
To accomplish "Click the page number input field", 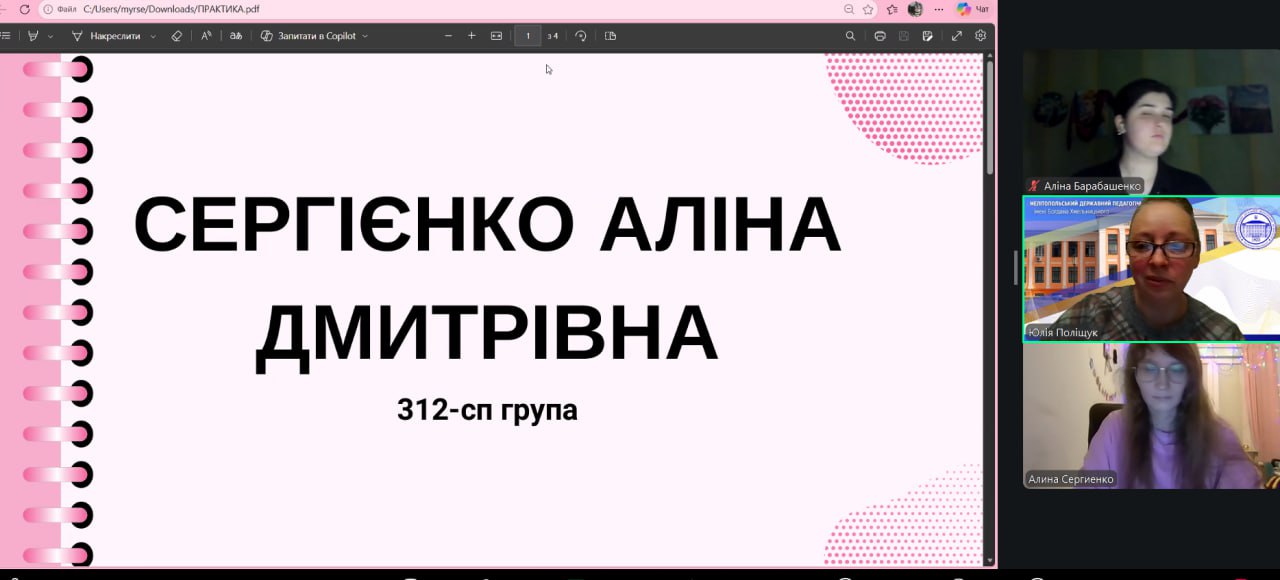I will pos(528,36).
